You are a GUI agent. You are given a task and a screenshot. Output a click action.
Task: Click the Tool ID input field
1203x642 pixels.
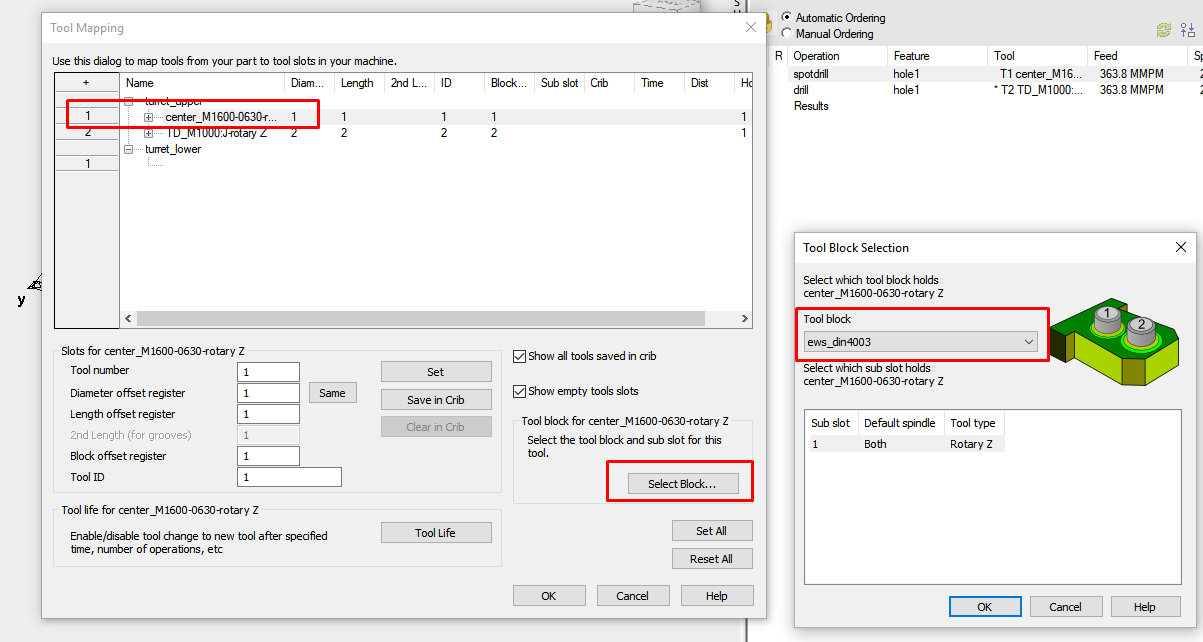[289, 477]
